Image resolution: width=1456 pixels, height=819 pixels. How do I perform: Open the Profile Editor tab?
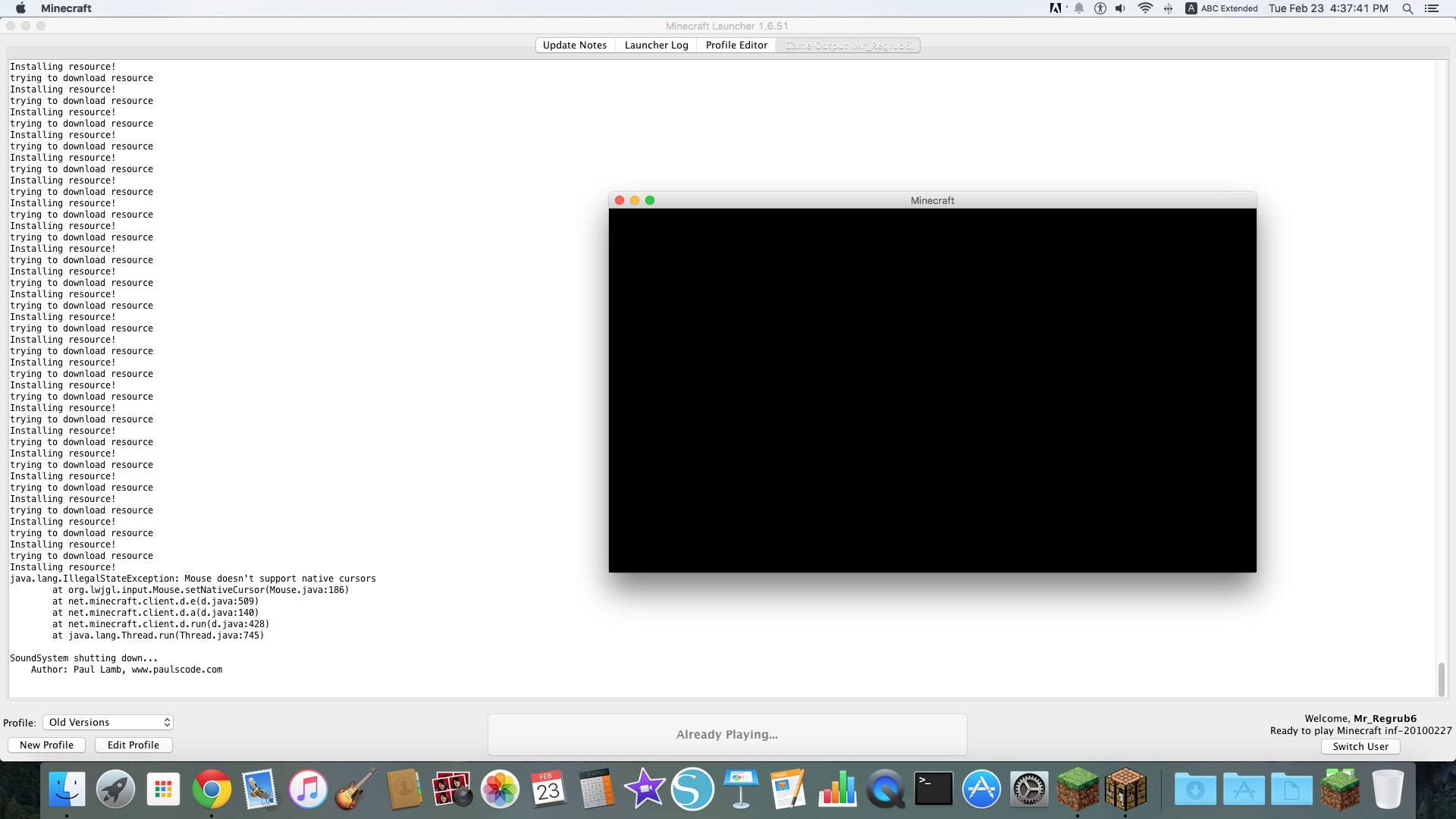point(736,45)
